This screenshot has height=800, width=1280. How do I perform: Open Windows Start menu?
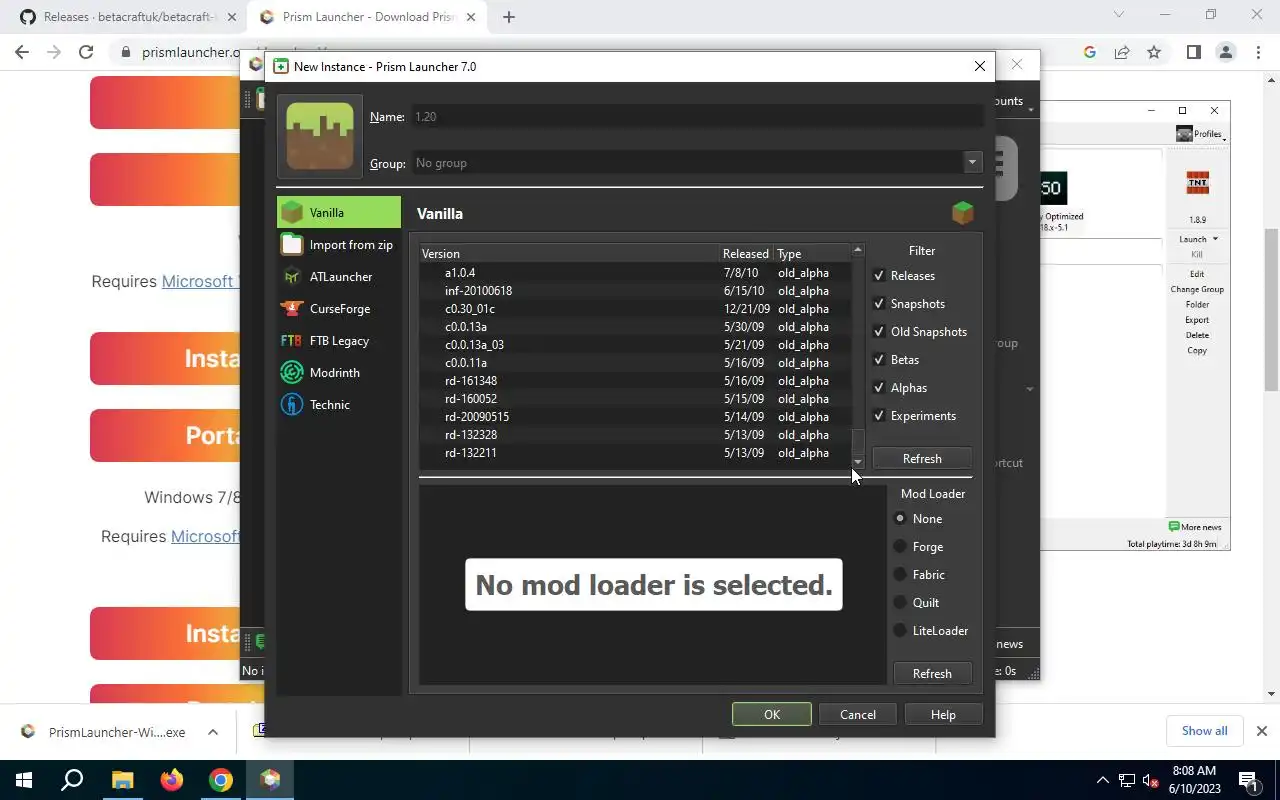[23, 780]
